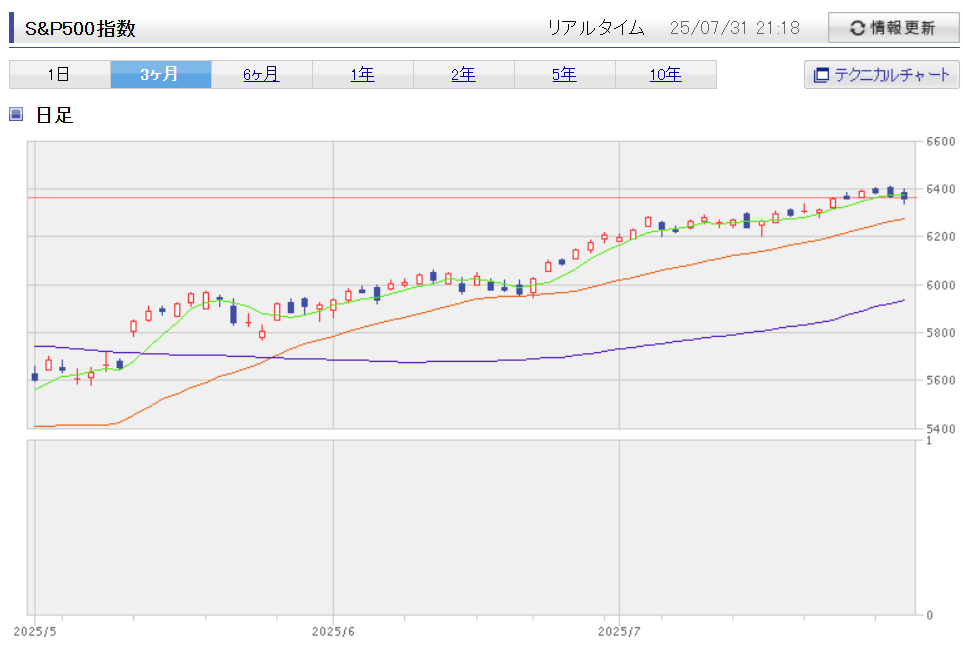Click the S&P500指数 title text
This screenshot has width=963, height=647.
[80, 29]
